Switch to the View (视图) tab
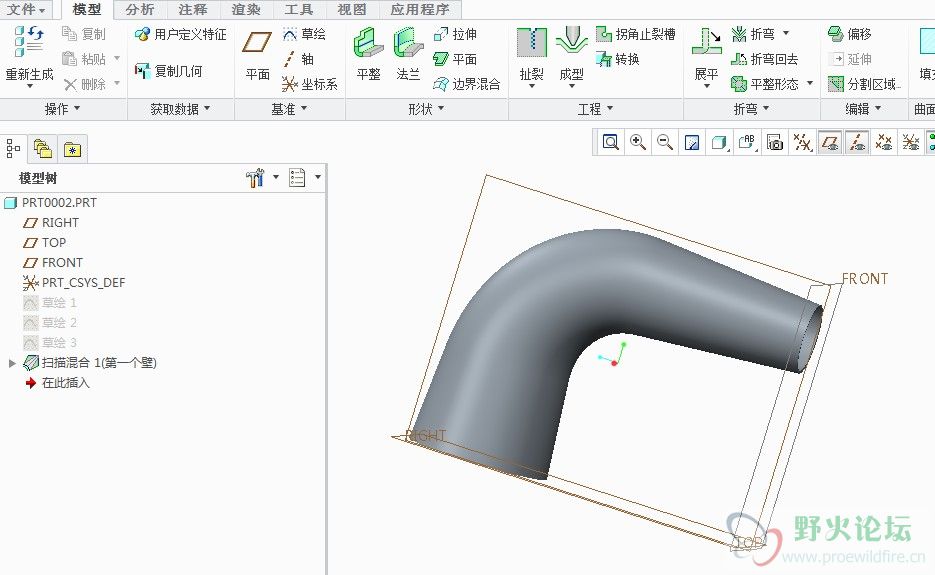This screenshot has height=575, width=935. click(x=352, y=10)
